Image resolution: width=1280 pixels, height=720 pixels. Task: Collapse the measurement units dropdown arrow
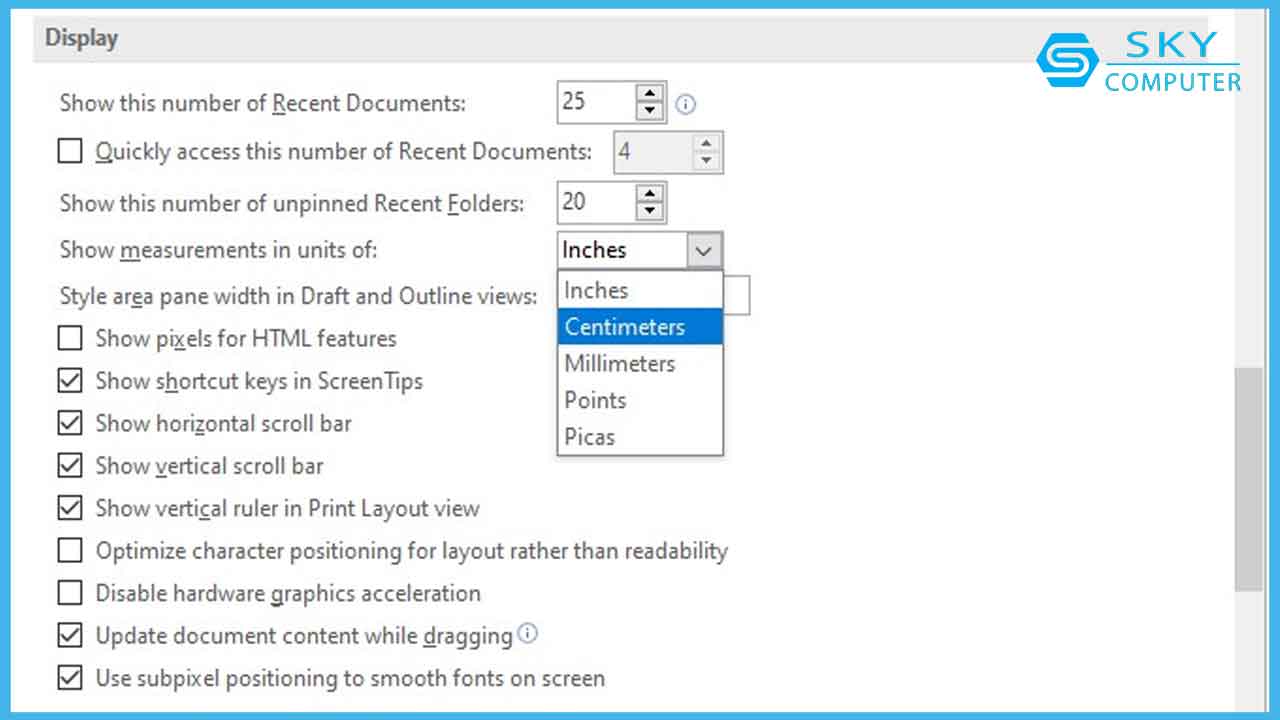click(x=704, y=251)
